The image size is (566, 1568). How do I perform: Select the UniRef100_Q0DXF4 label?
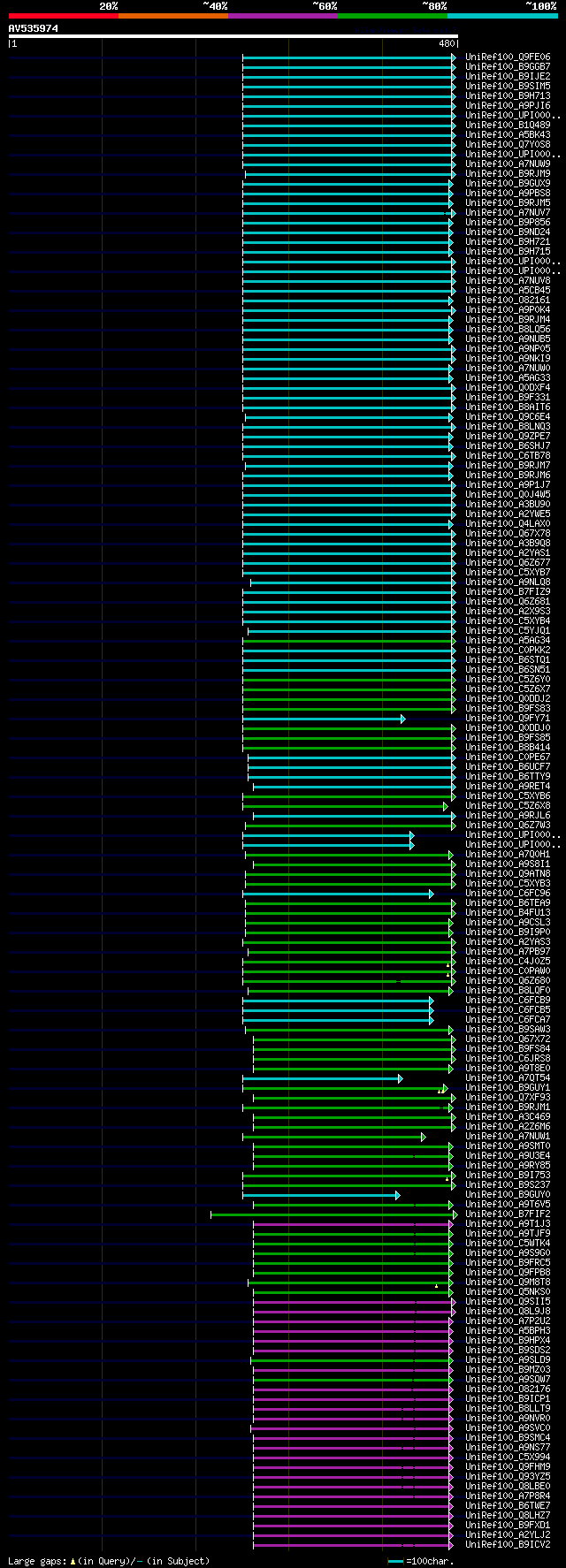[x=508, y=388]
